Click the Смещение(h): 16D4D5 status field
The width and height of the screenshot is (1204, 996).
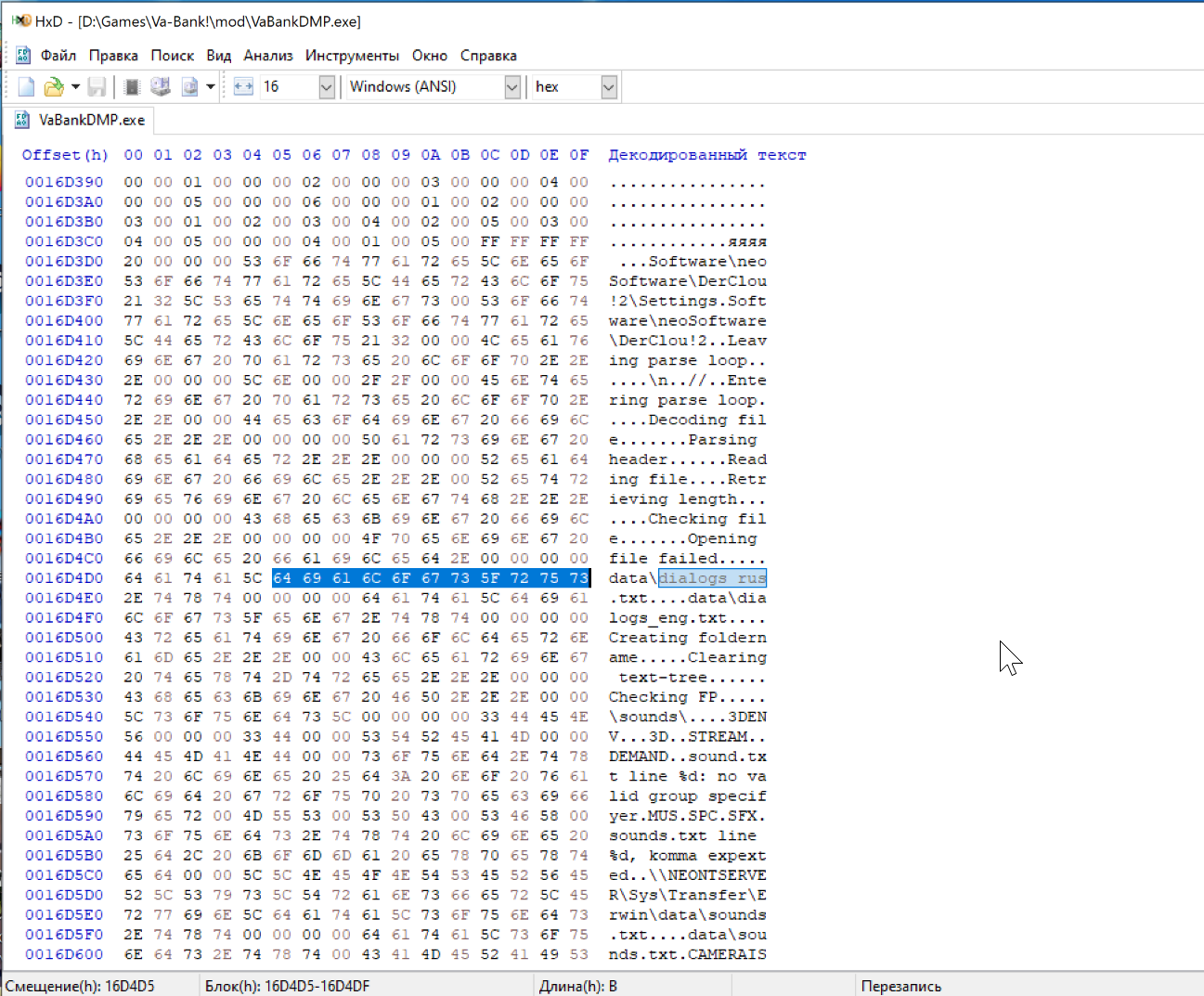(x=99, y=986)
